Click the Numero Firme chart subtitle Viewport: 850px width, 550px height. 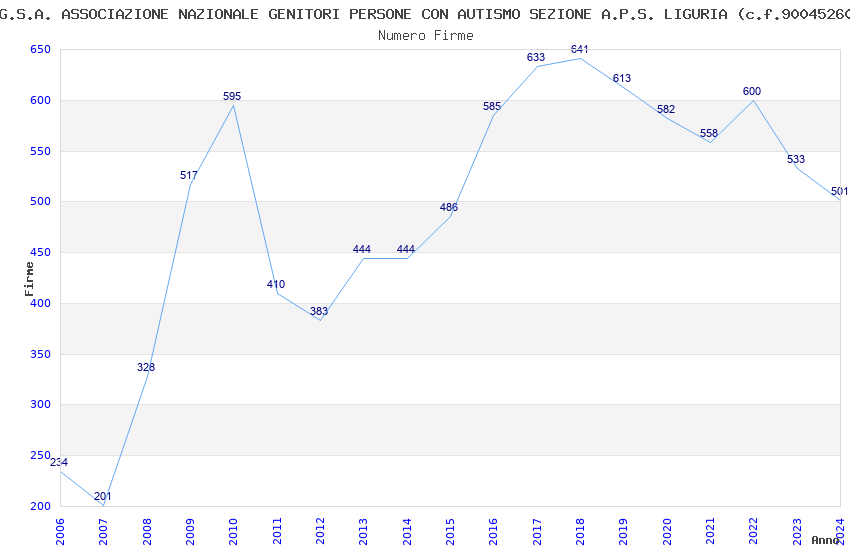tap(426, 36)
